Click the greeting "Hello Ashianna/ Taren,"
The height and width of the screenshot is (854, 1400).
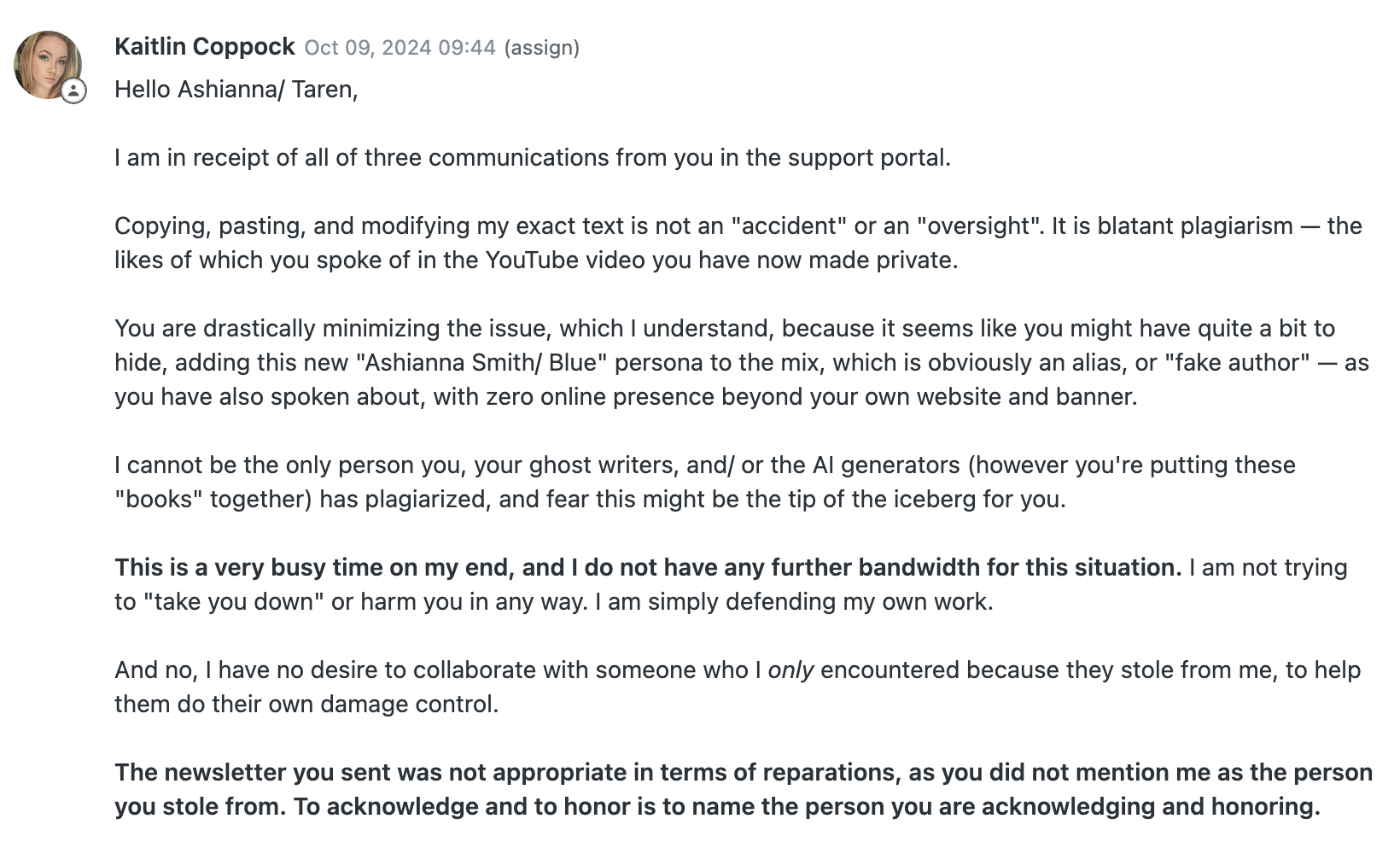click(x=236, y=90)
